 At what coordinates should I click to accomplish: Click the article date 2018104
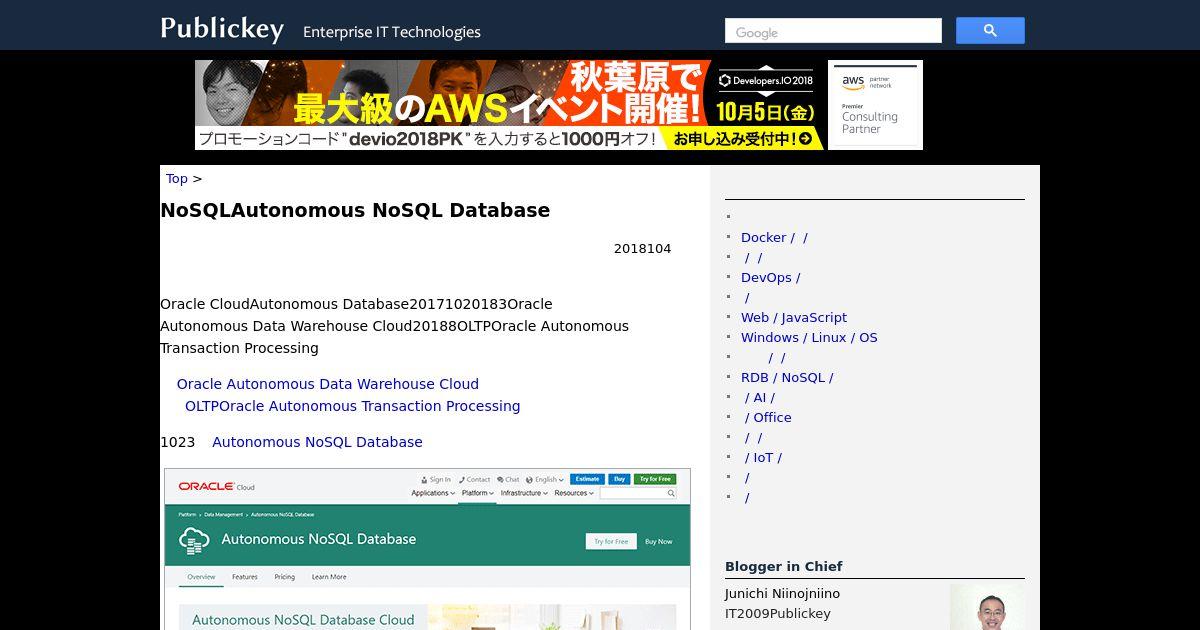click(x=642, y=249)
